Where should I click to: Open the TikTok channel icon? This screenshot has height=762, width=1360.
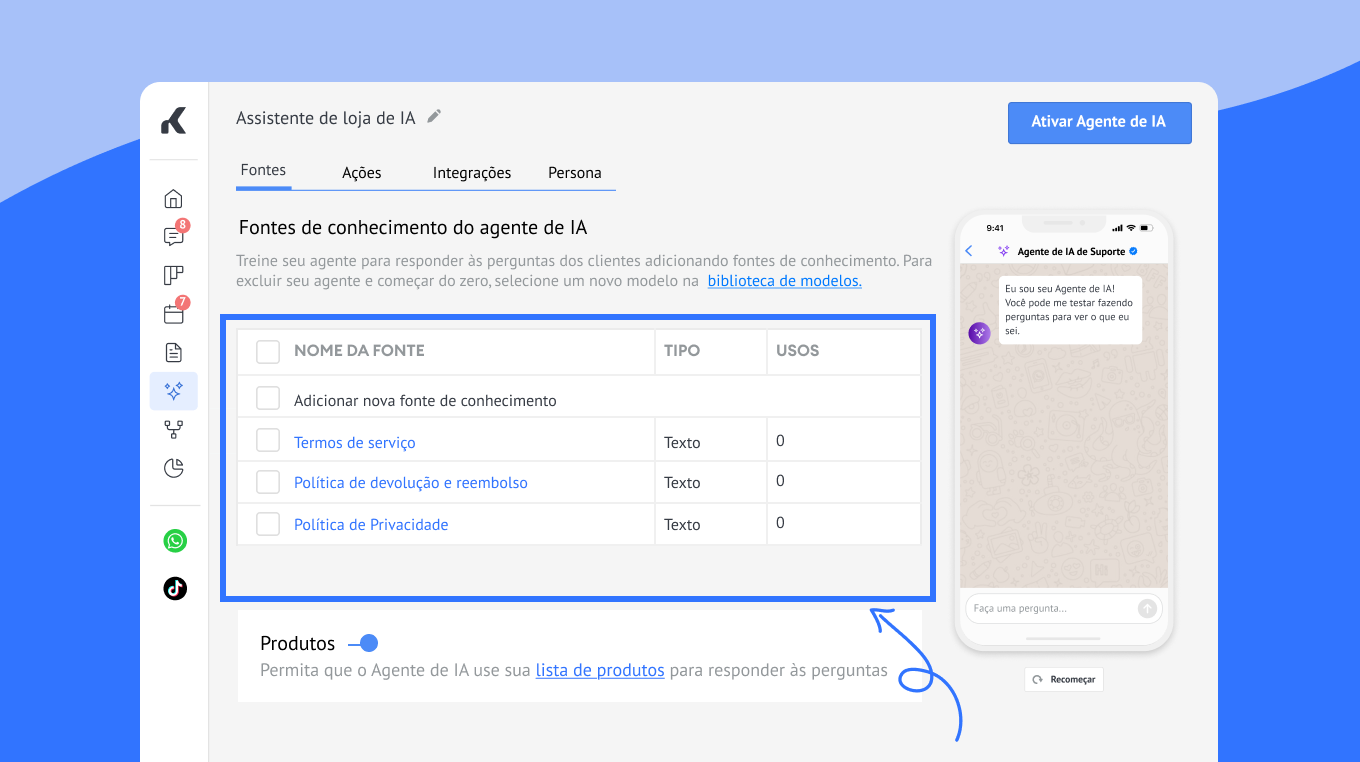175,588
